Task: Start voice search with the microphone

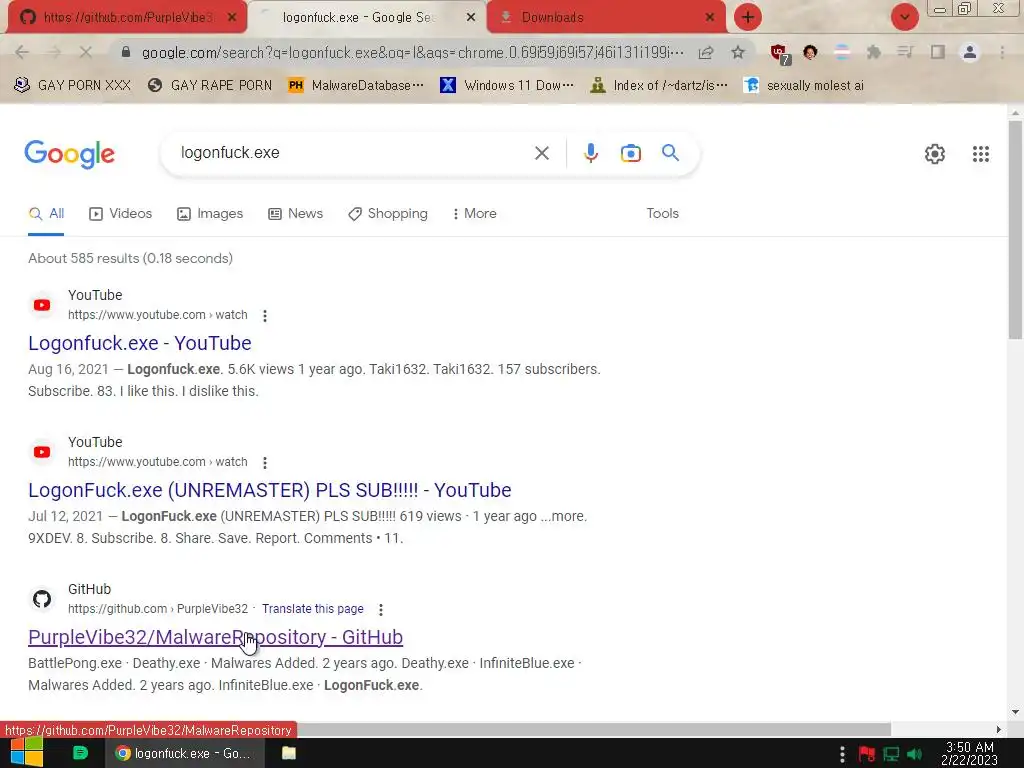Action: point(590,153)
